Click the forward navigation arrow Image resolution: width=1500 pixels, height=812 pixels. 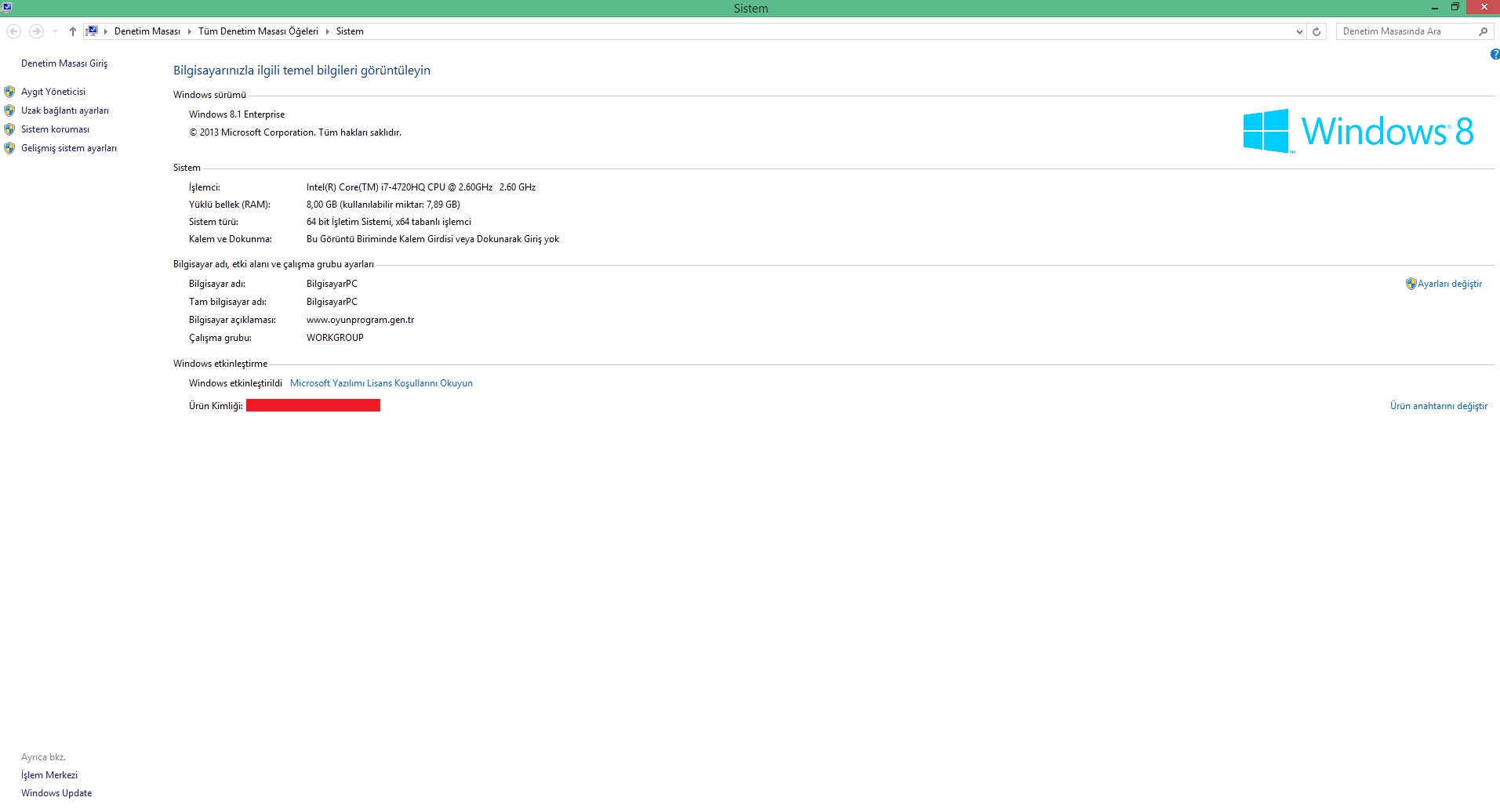[36, 31]
